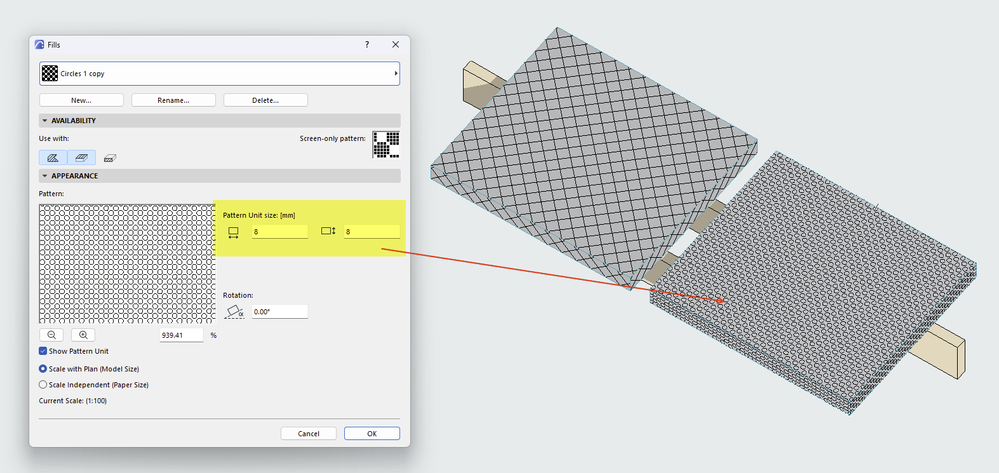Viewport: 999px width, 473px height.
Task: Click the pattern unit width field
Action: coord(280,232)
